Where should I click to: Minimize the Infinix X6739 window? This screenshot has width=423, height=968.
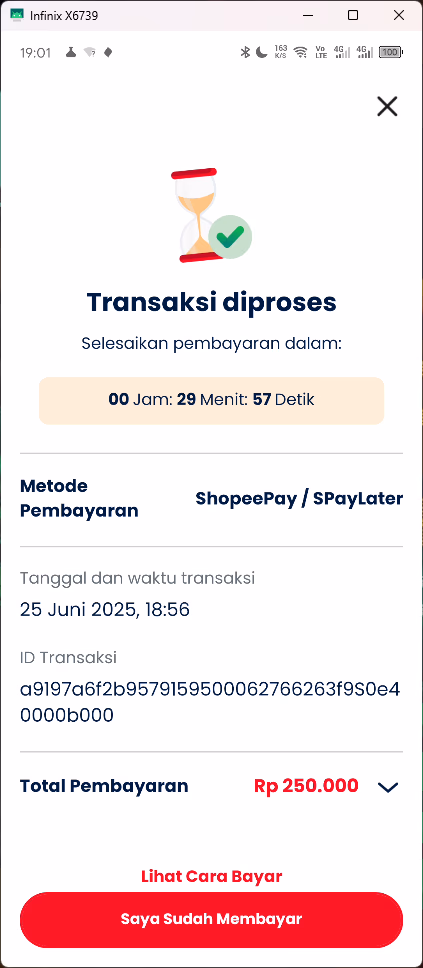click(307, 15)
